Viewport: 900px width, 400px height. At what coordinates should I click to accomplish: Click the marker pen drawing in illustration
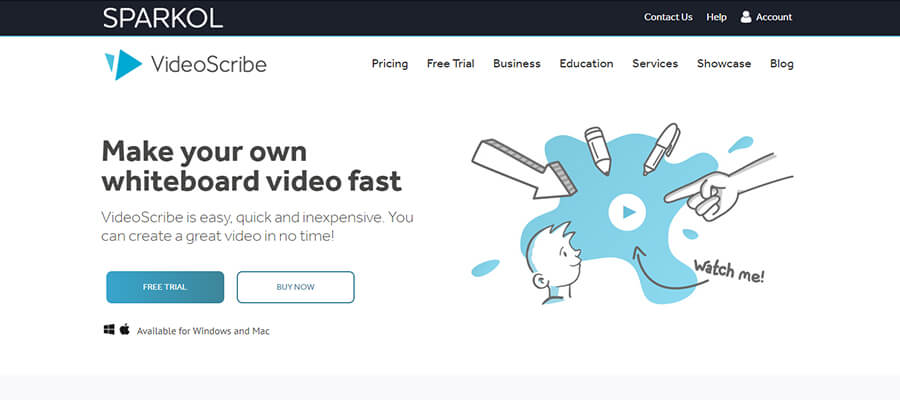[x=661, y=149]
